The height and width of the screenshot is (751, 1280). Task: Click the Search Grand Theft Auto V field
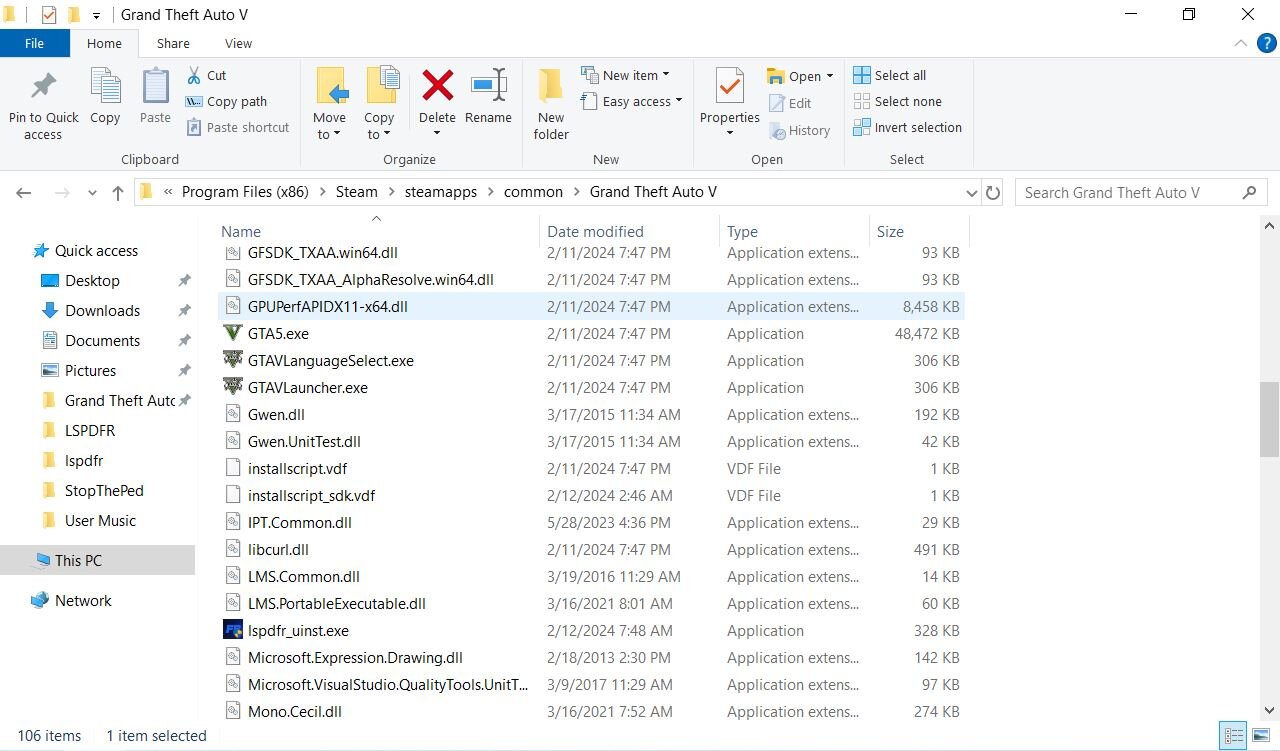point(1128,193)
